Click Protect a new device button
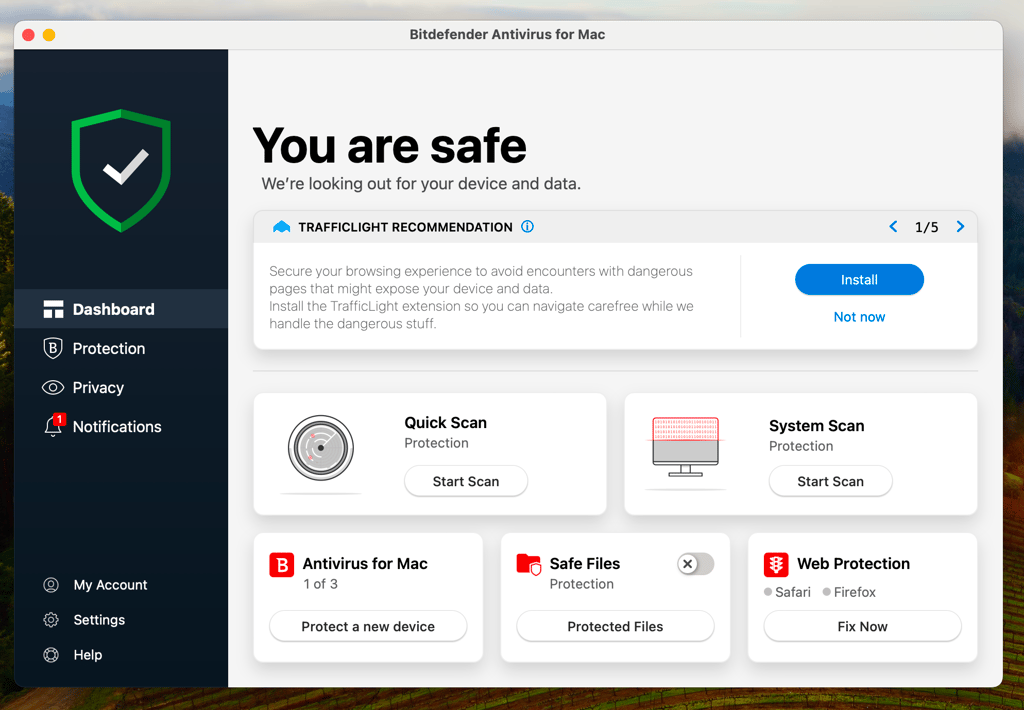Image resolution: width=1024 pixels, height=710 pixels. 368,626
